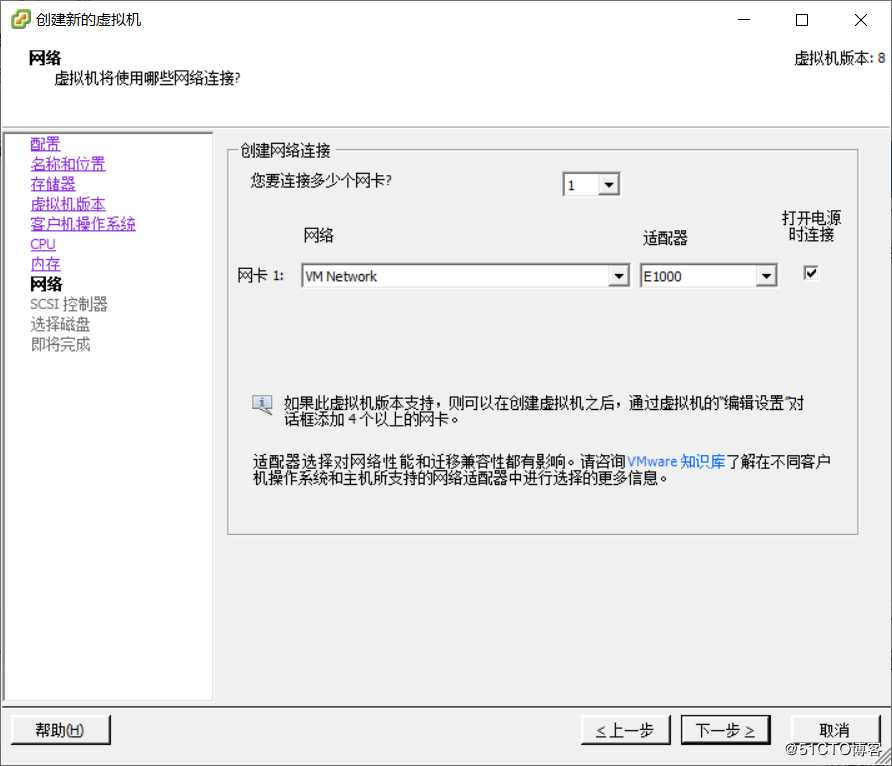This screenshot has height=766, width=892.
Task: Go to the 名称和位置 step
Action: pos(68,164)
